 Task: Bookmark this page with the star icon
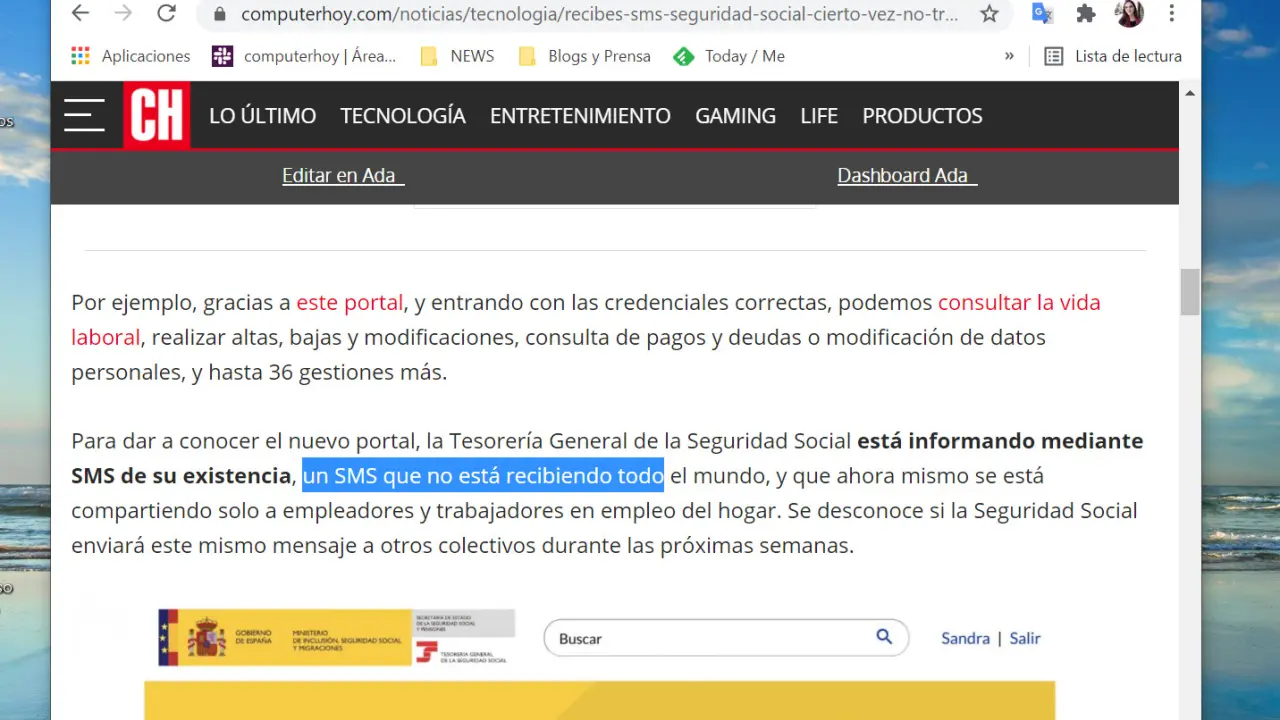click(989, 14)
